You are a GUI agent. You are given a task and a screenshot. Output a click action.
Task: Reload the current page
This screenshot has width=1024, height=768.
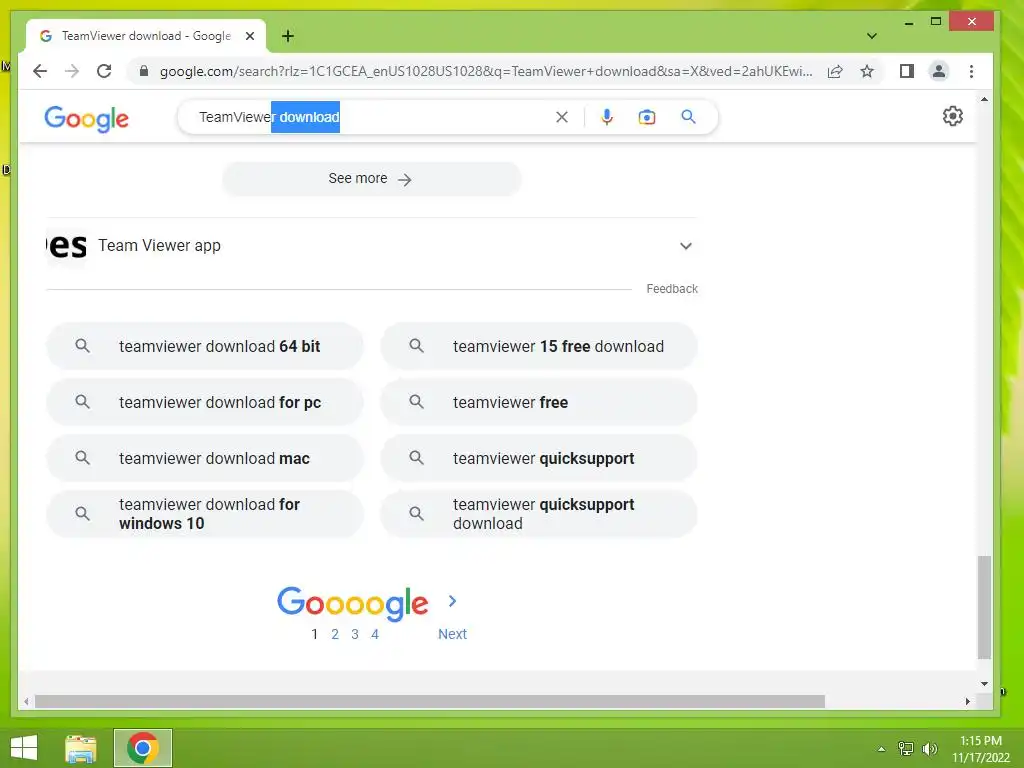104,71
